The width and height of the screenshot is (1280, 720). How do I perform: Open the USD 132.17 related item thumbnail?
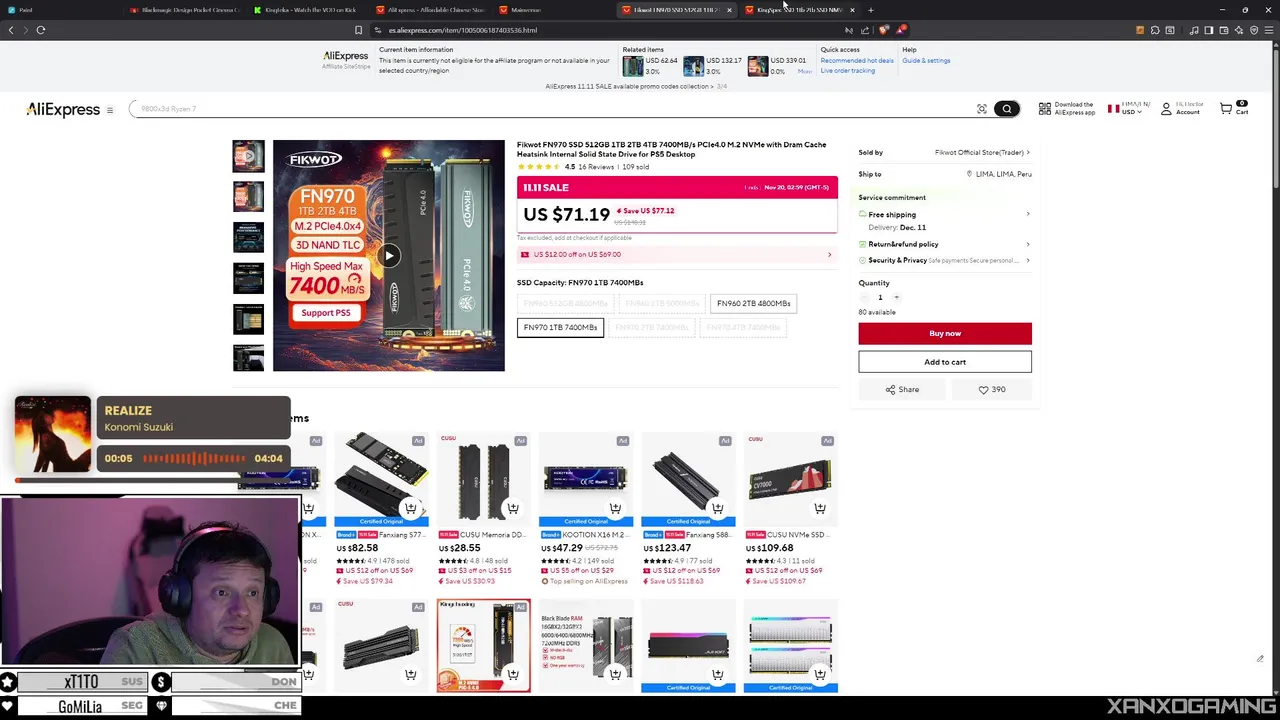click(x=693, y=66)
